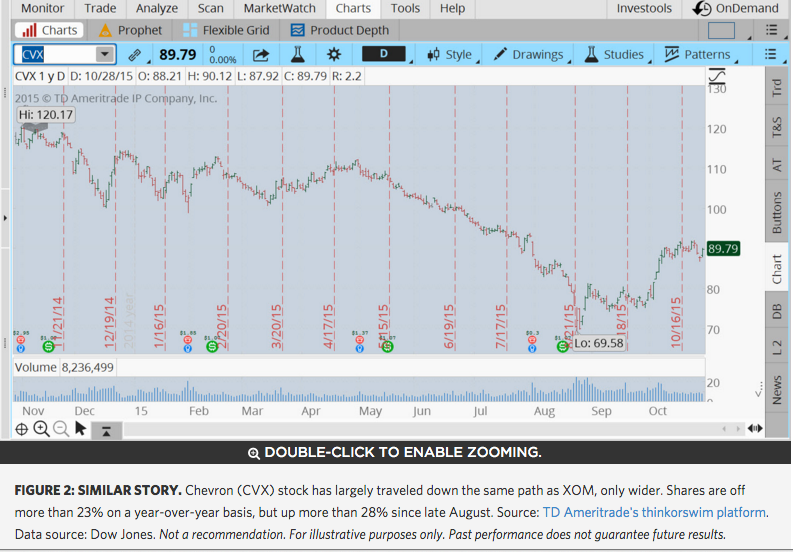The width and height of the screenshot is (793, 552).
Task: Open the L2 side panel tab
Action: click(777, 348)
